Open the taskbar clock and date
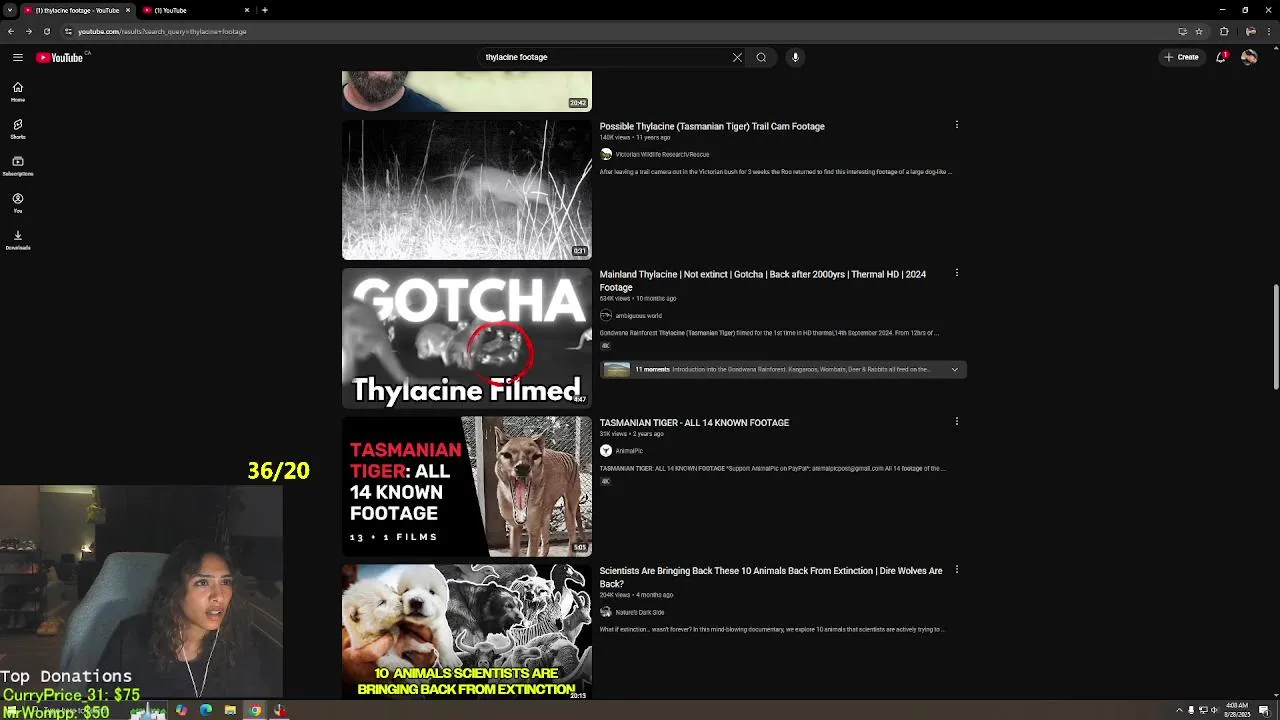 click(1238, 710)
